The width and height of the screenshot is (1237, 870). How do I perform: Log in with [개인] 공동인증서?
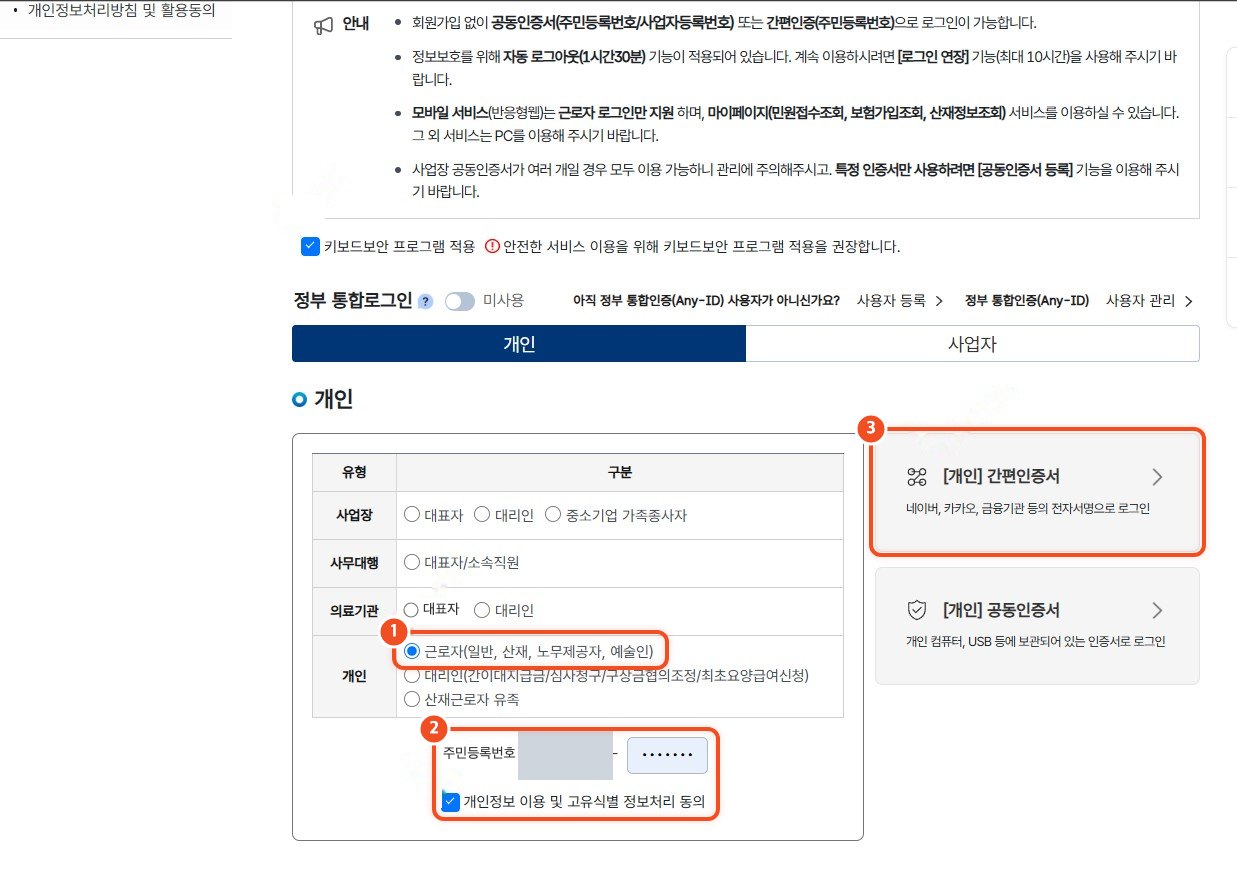[x=1037, y=626]
